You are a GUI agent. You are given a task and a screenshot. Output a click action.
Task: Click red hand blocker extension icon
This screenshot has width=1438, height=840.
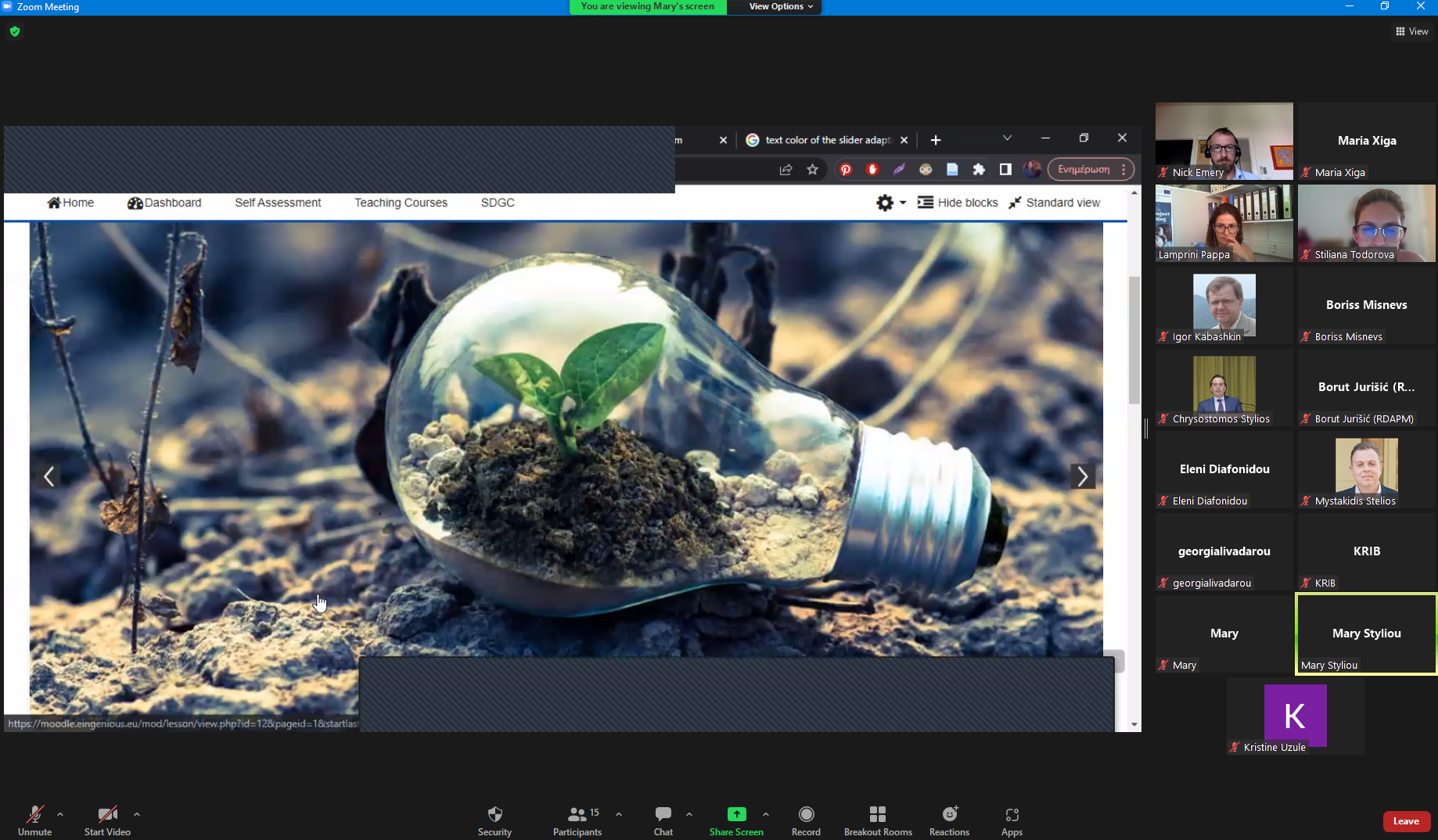872,170
